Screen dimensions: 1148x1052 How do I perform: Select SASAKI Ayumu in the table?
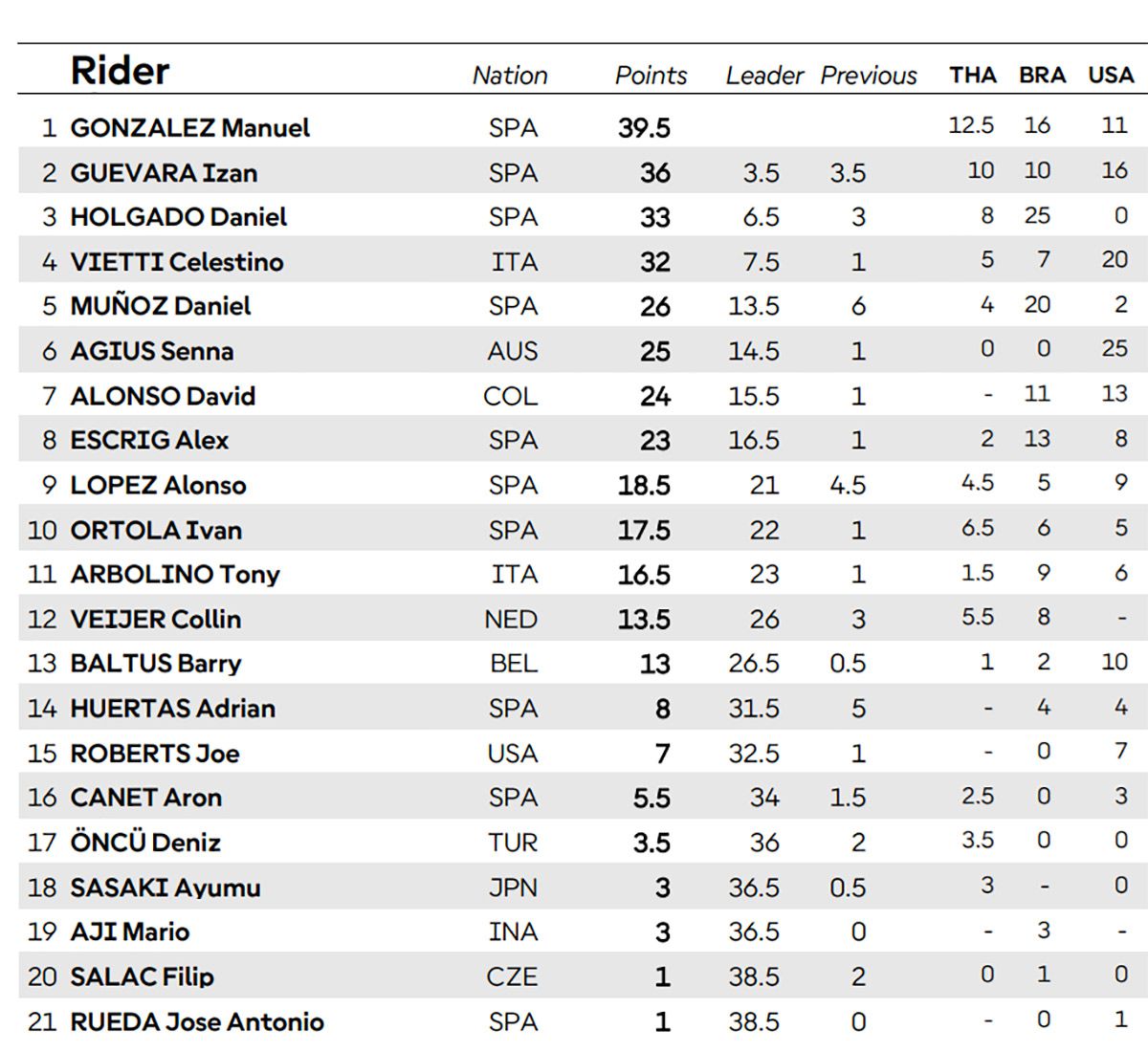166,888
